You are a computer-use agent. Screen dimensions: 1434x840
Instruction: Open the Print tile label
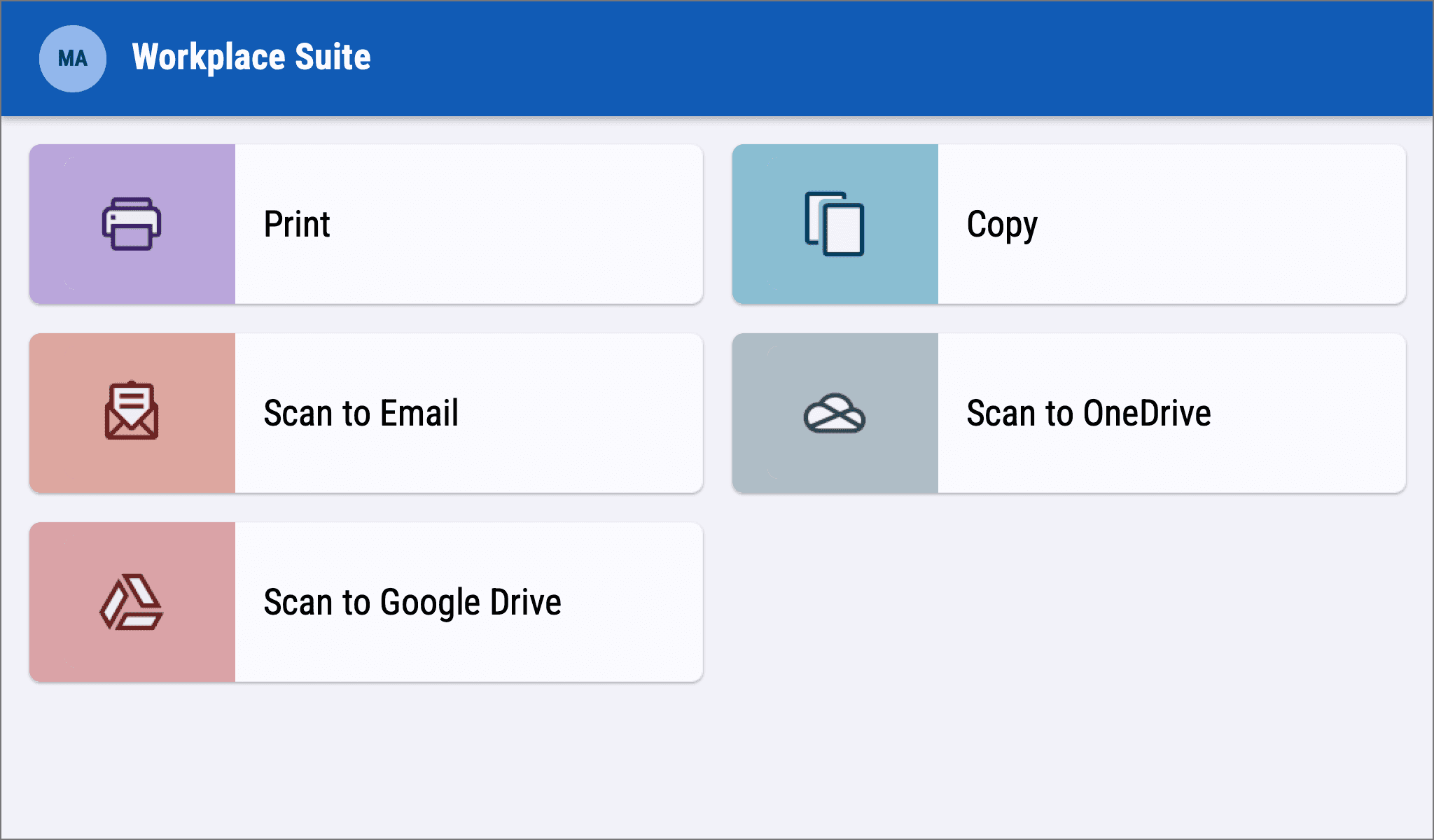tap(297, 225)
